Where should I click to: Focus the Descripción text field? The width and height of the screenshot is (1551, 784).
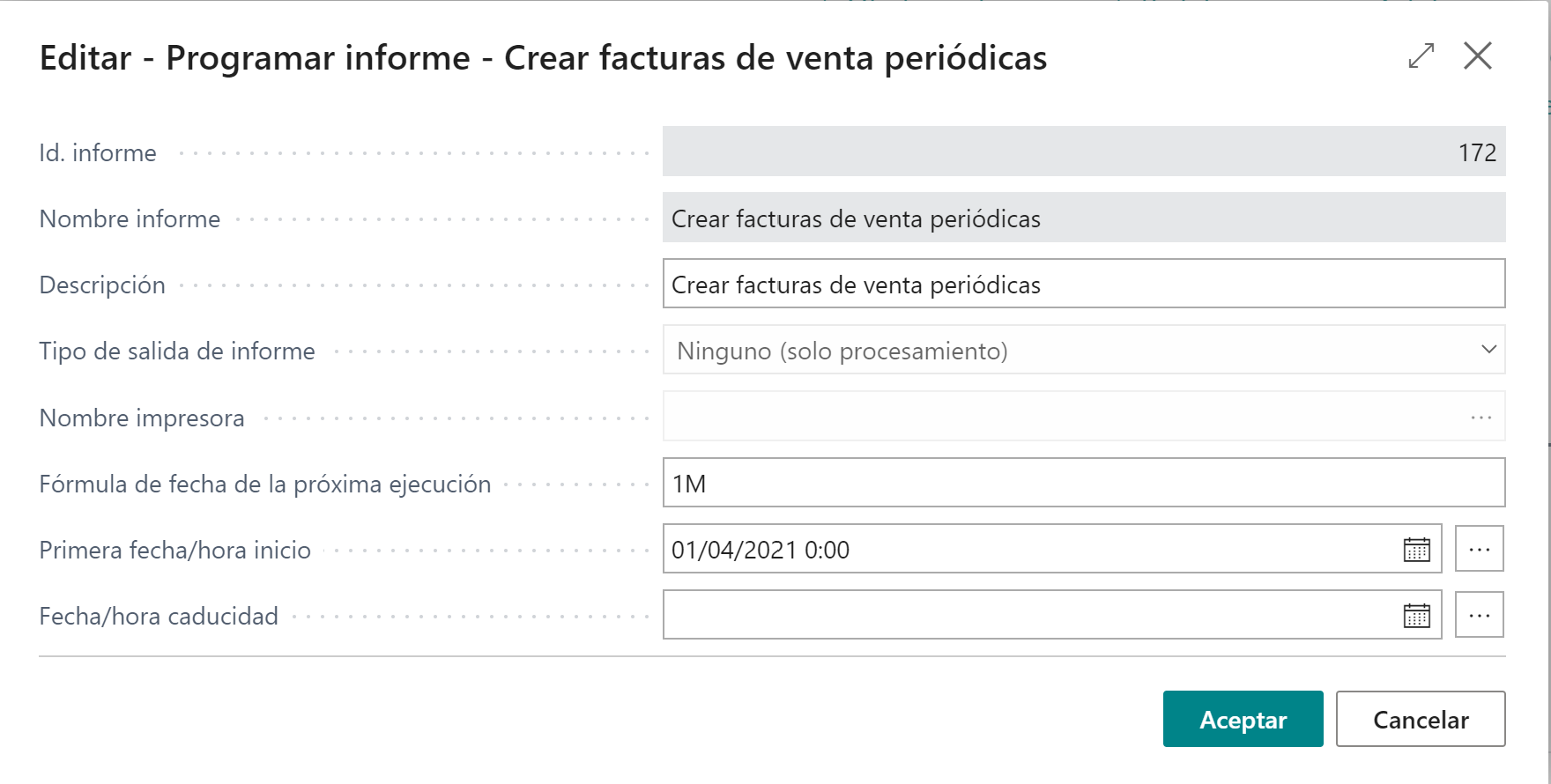tap(1083, 284)
